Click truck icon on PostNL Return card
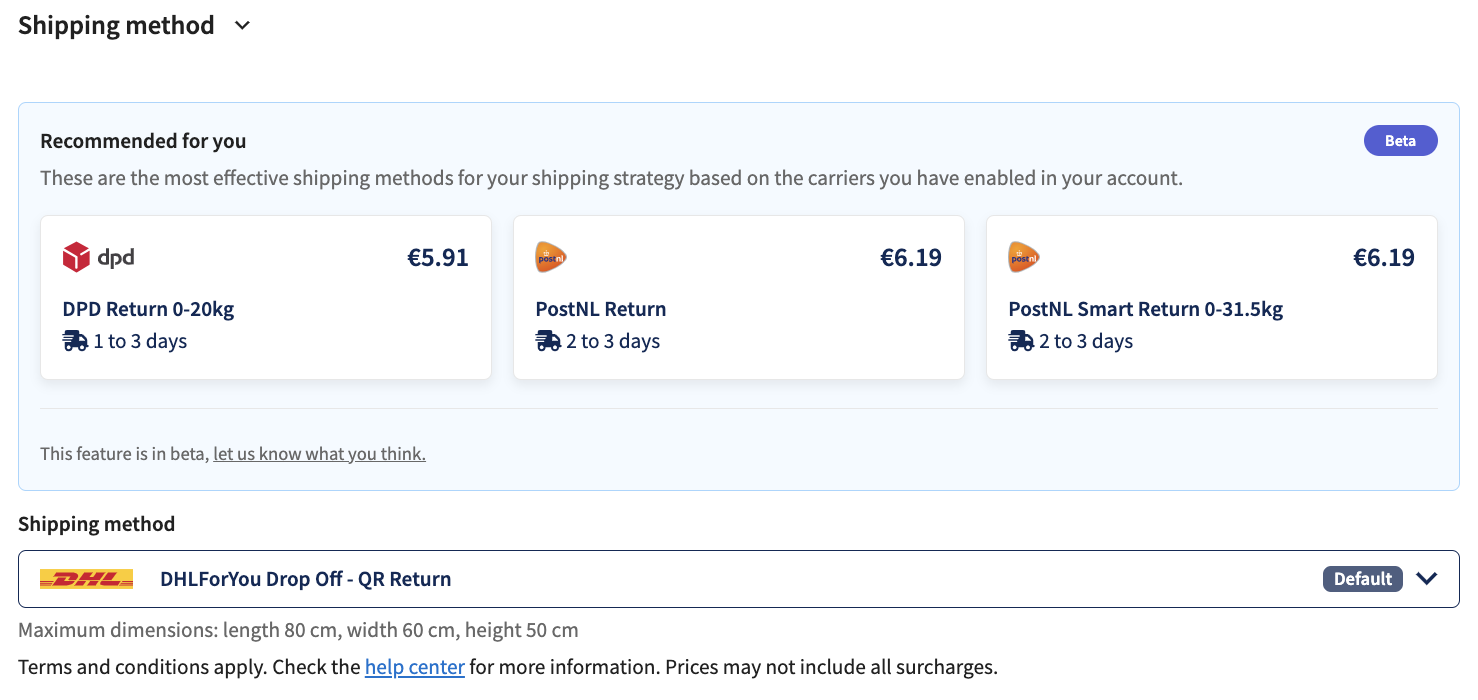1478x700 pixels. (548, 341)
